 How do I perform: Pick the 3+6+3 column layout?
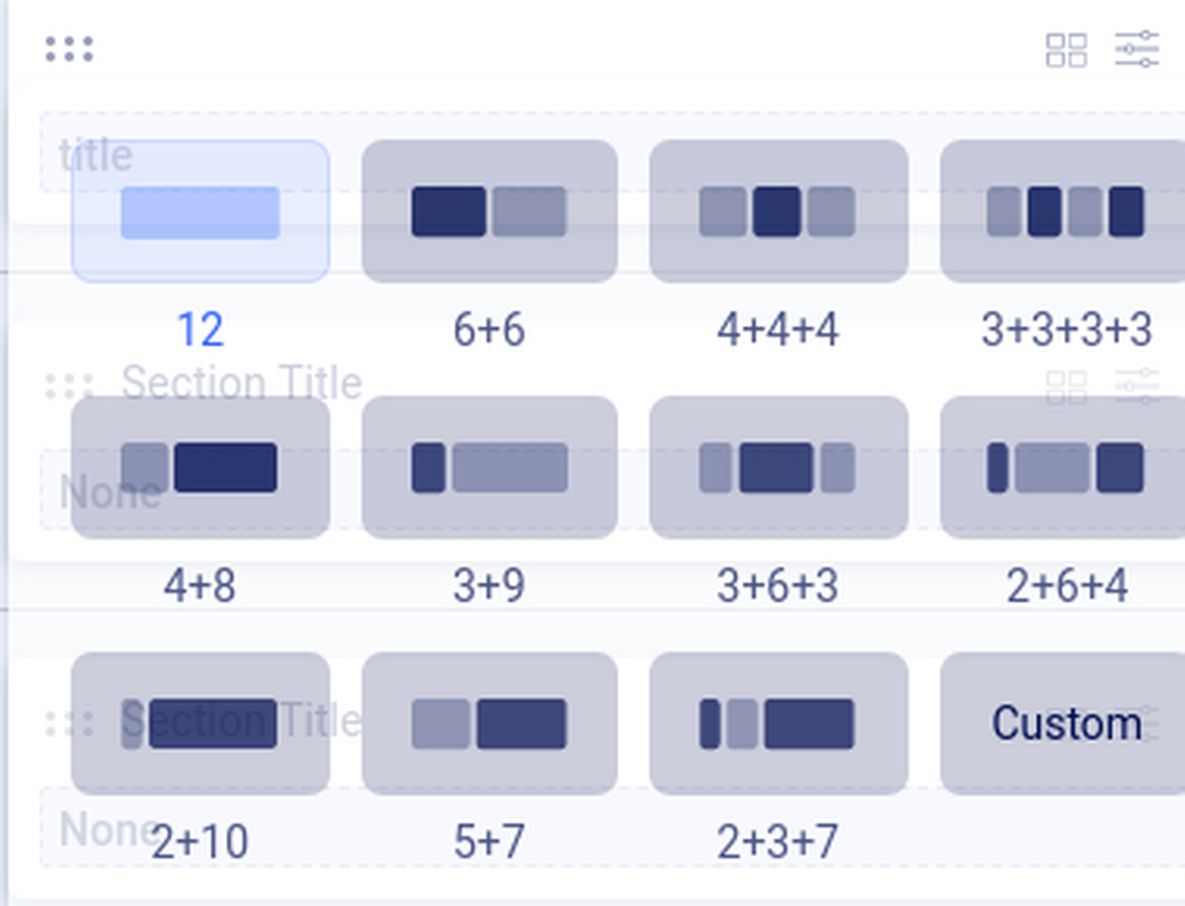pyautogui.click(x=778, y=468)
